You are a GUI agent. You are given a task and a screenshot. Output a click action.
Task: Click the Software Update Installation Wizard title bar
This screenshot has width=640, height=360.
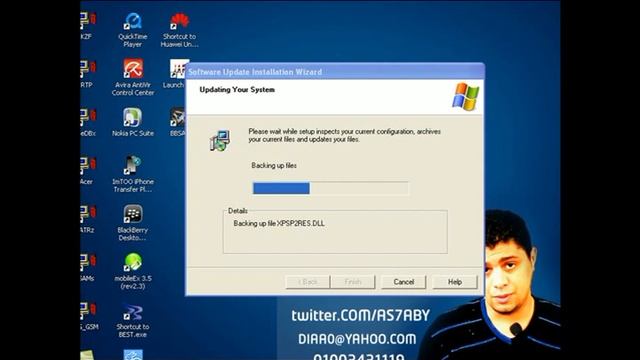(x=335, y=72)
